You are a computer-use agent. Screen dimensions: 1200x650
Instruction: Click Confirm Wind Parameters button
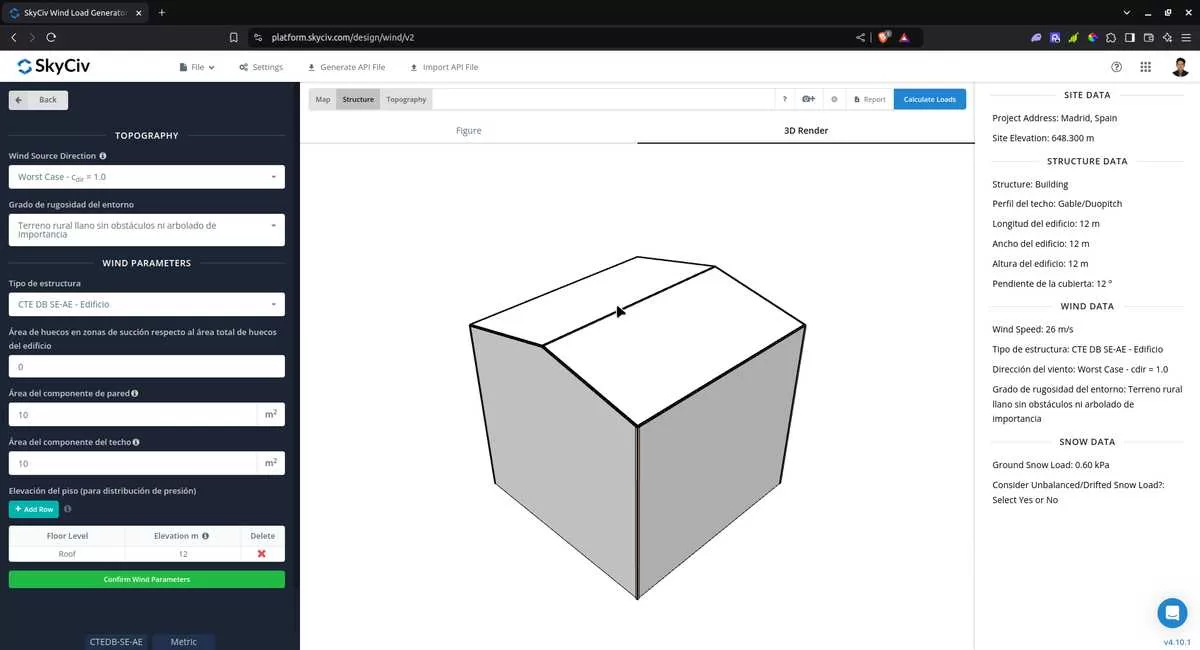(147, 579)
